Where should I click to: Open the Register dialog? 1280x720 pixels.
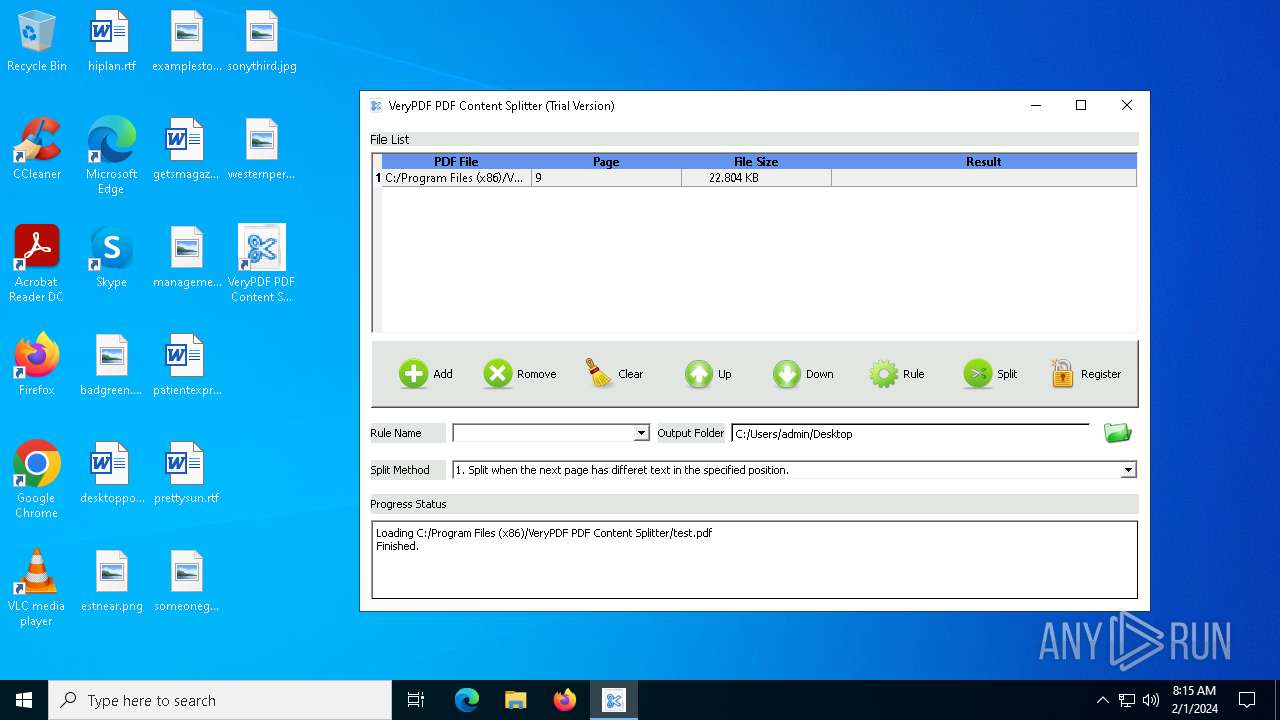(x=1086, y=374)
